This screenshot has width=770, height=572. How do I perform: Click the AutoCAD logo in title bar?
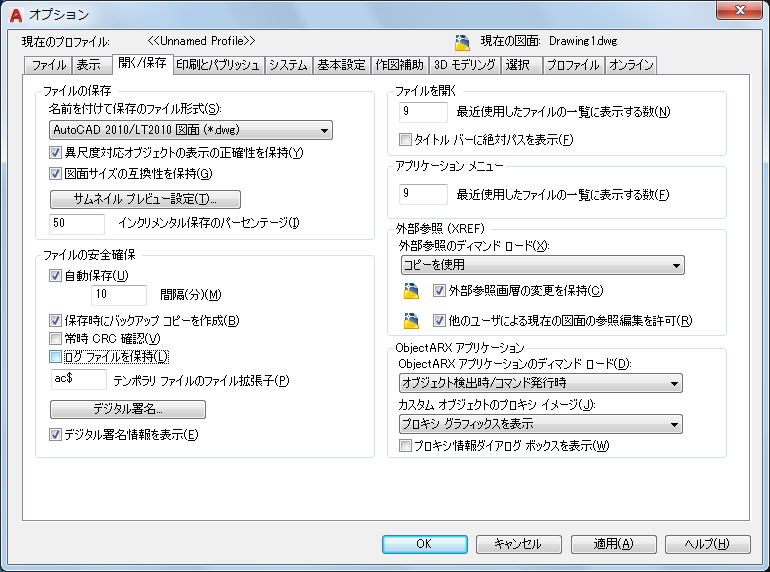(16, 15)
